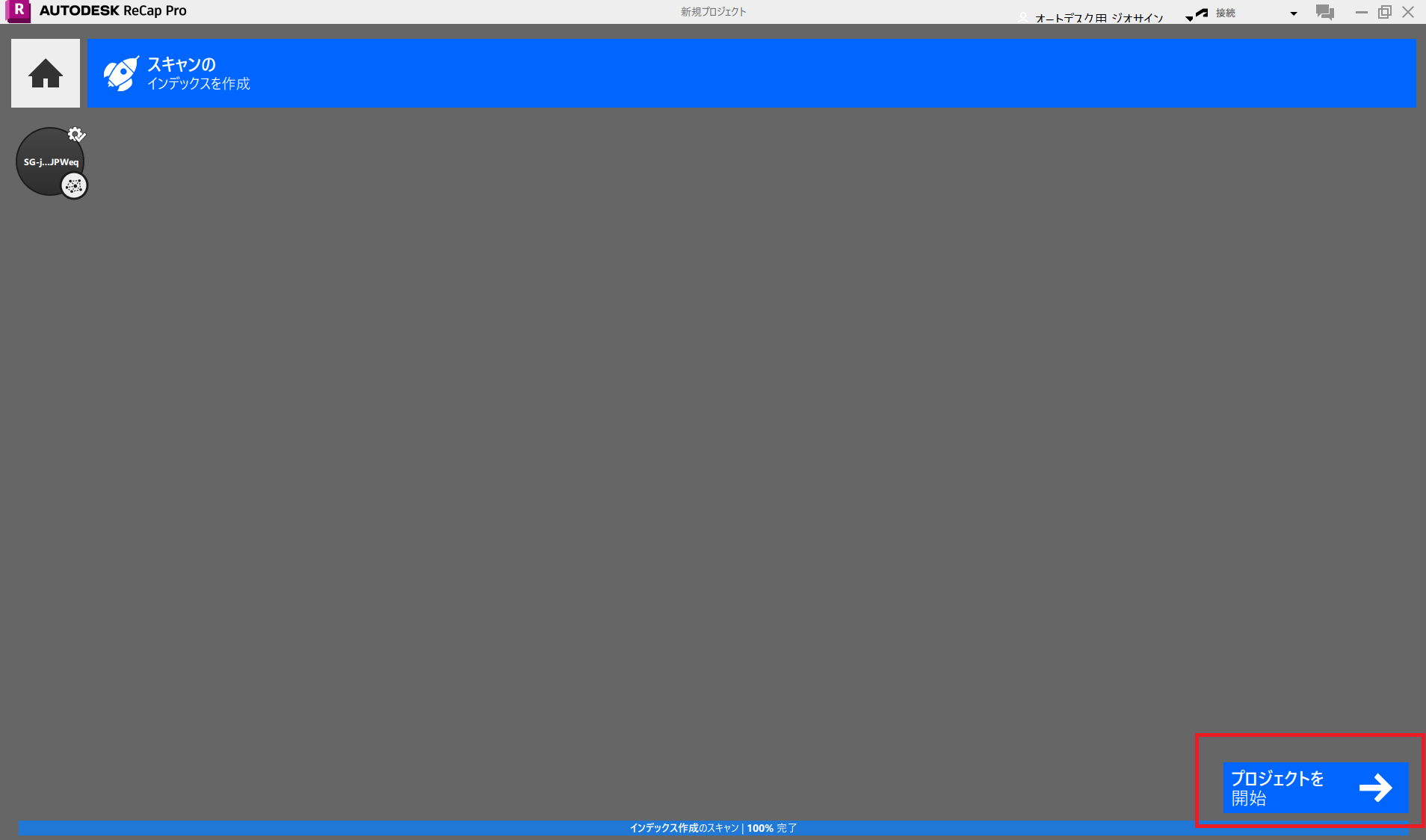
Task: Close the ReCap Pro window
Action: [x=1408, y=12]
